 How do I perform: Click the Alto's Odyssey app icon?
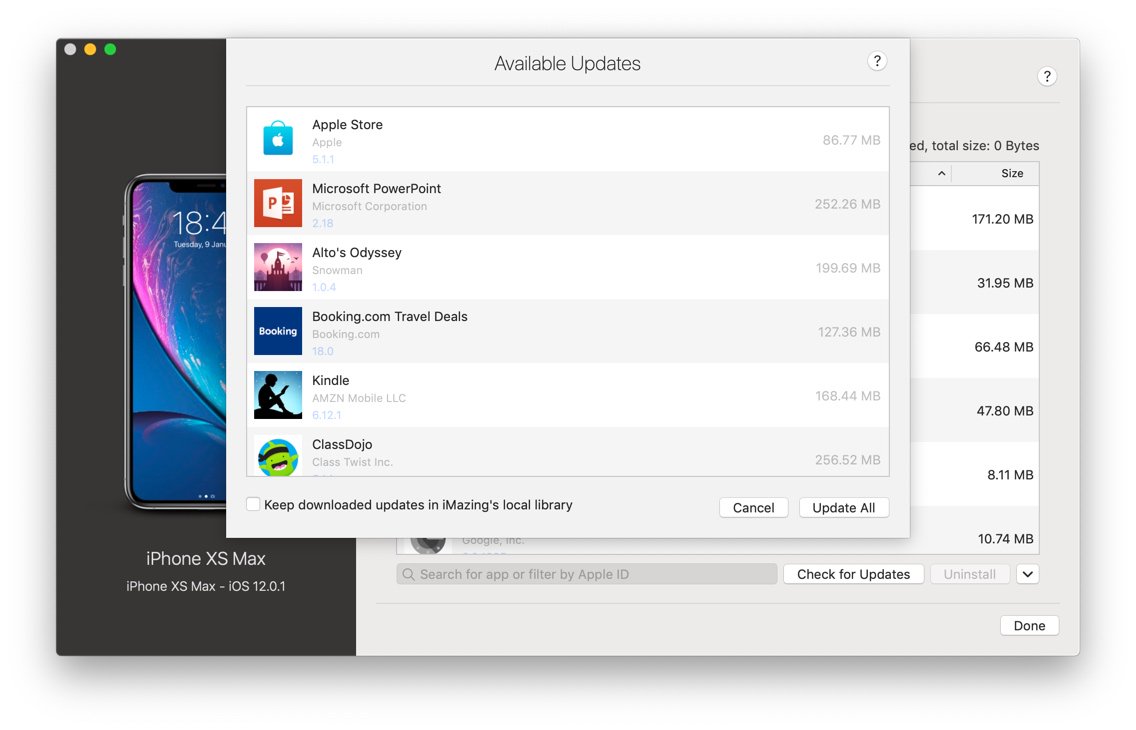278,267
